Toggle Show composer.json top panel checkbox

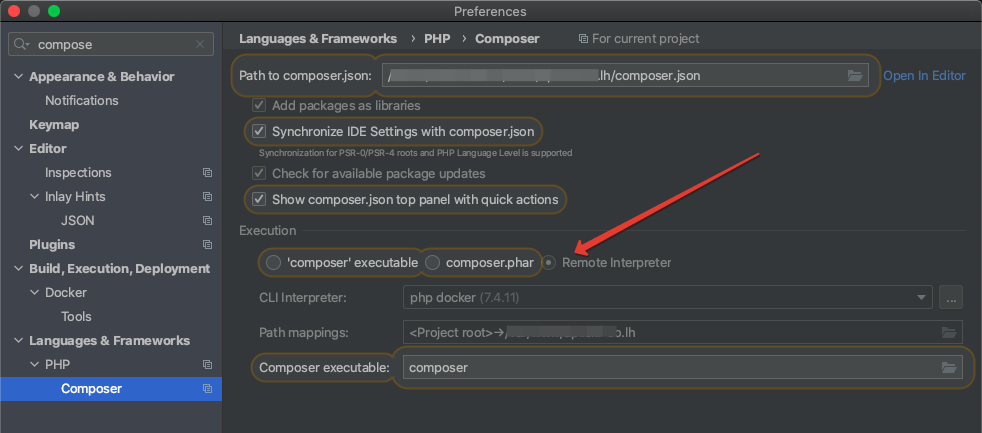point(259,200)
